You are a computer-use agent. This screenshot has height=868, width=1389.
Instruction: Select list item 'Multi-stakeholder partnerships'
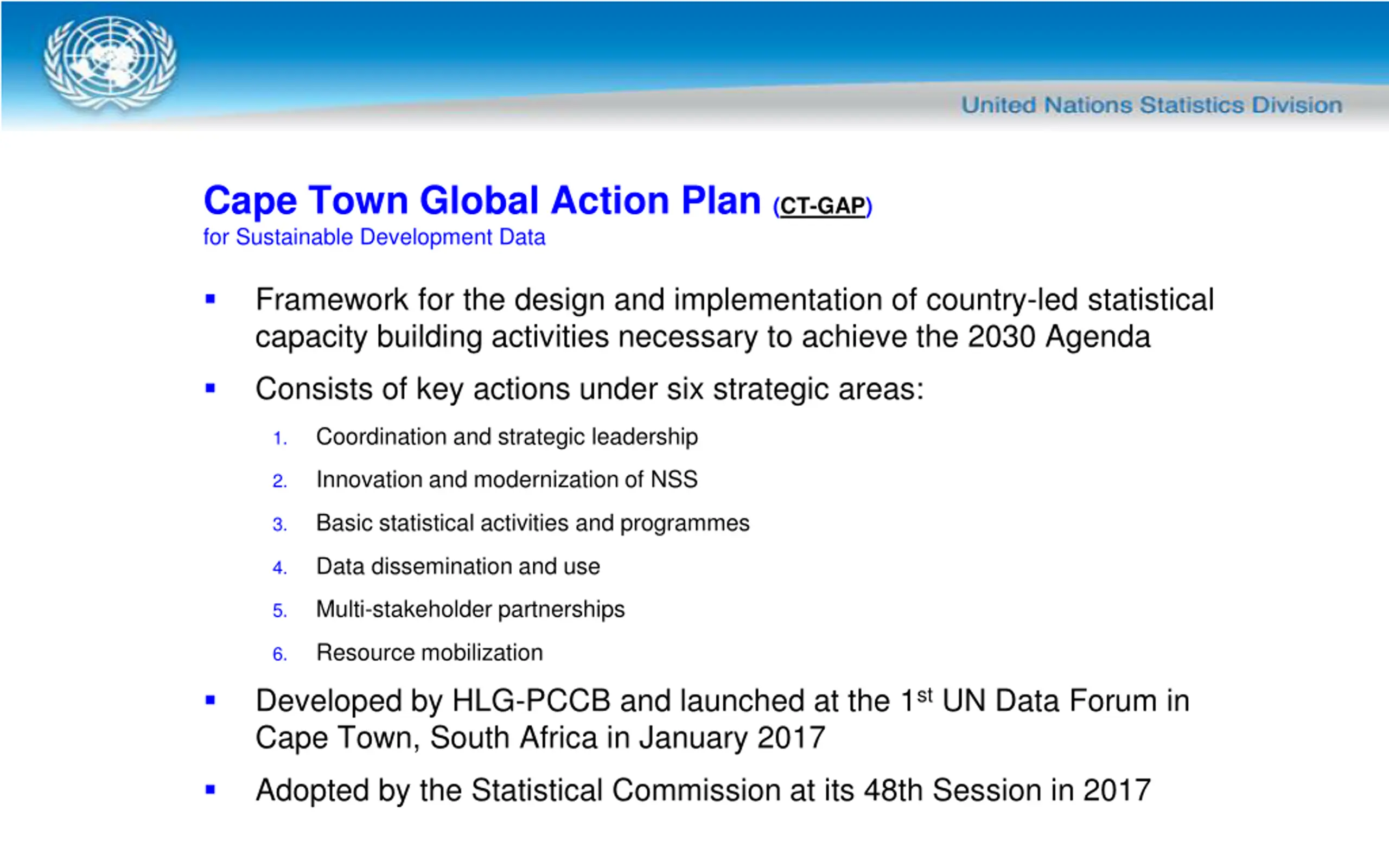(470, 610)
